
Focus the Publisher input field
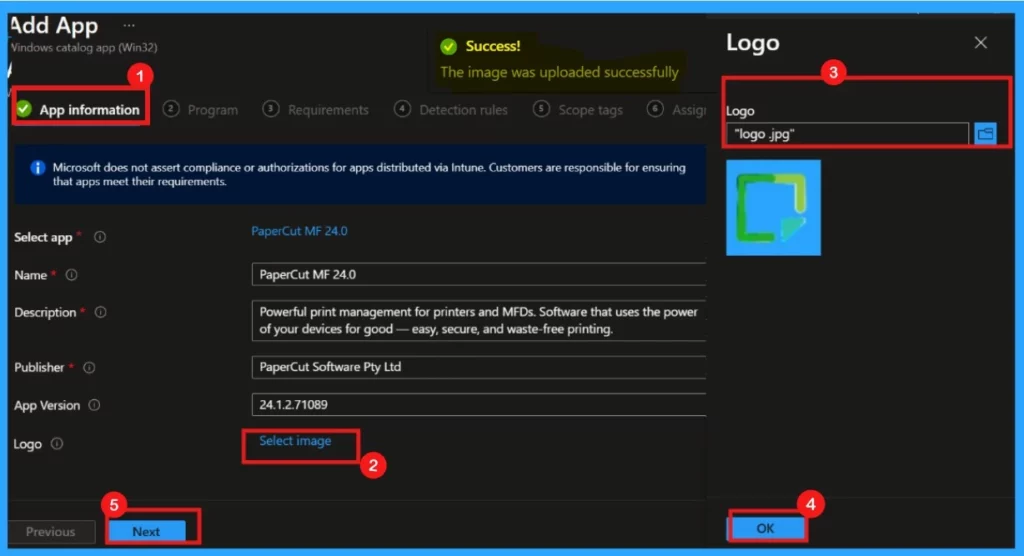(x=479, y=367)
